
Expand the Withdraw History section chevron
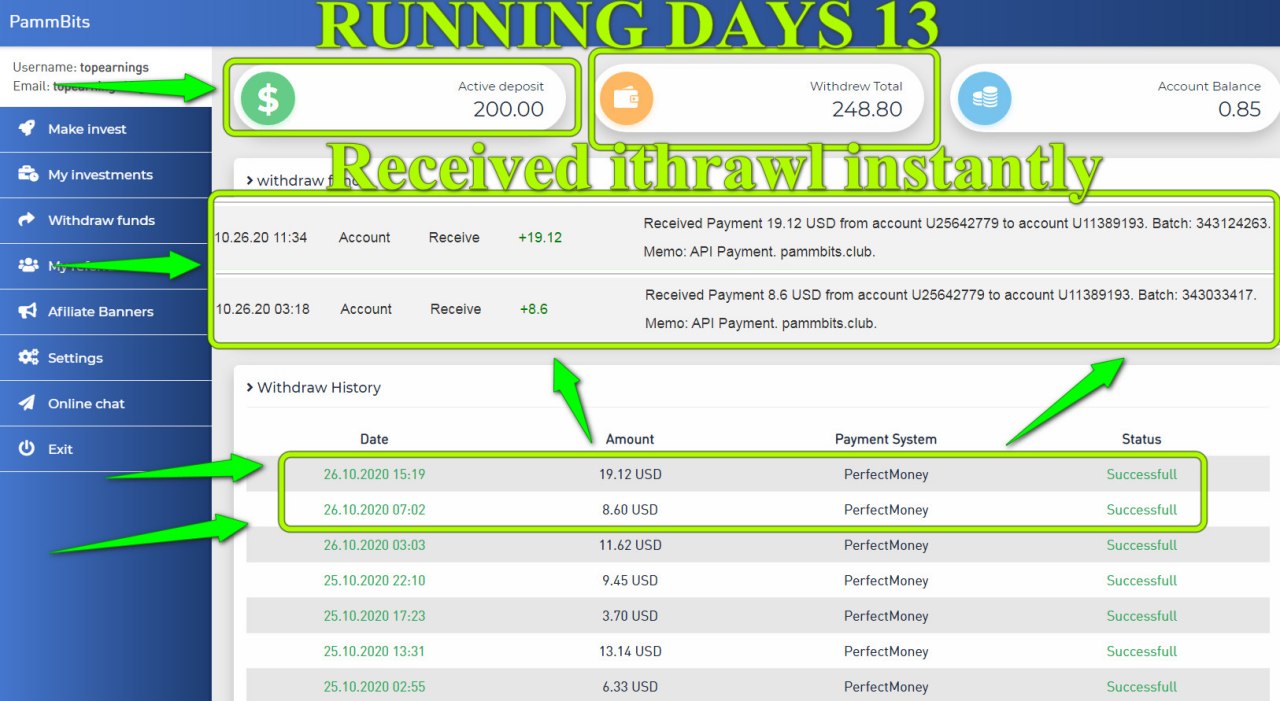(x=250, y=388)
